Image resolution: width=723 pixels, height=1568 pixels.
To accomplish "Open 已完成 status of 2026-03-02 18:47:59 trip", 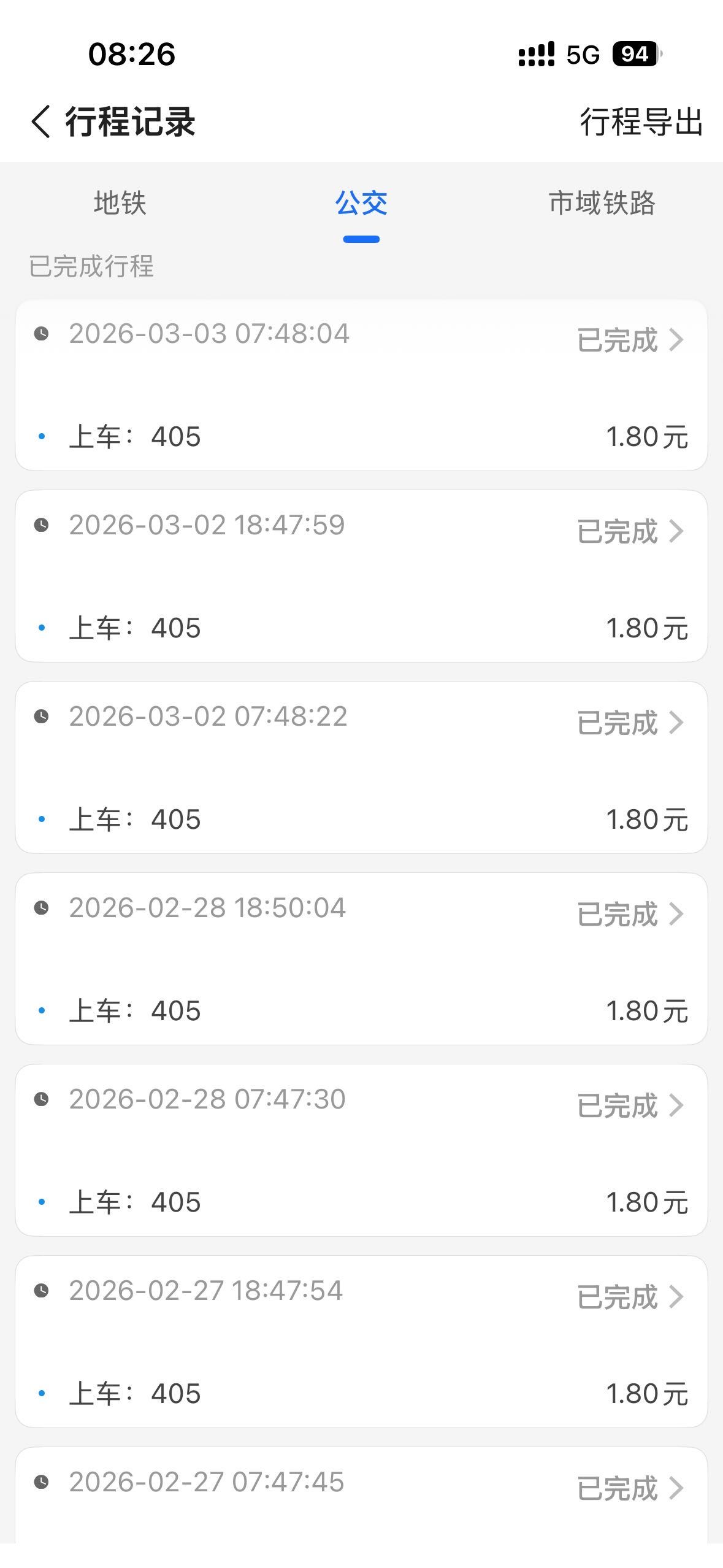I will [x=617, y=531].
